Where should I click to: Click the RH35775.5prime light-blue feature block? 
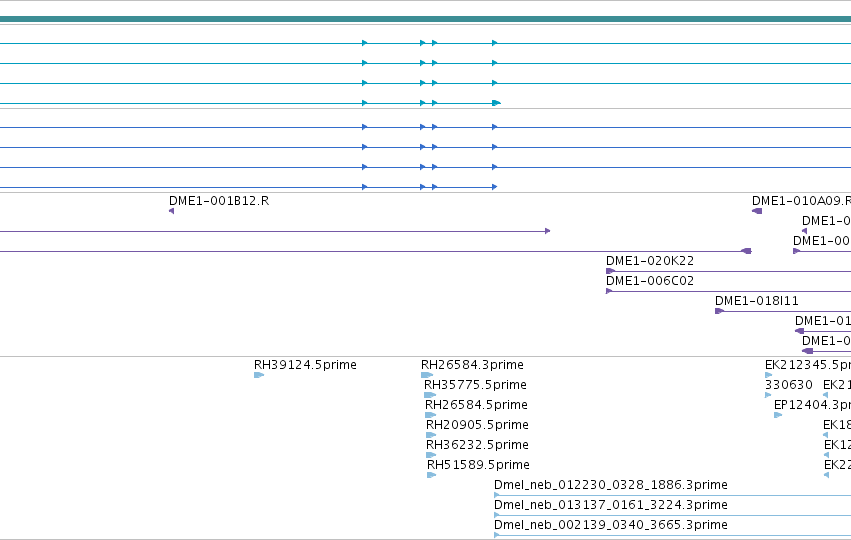[430, 395]
